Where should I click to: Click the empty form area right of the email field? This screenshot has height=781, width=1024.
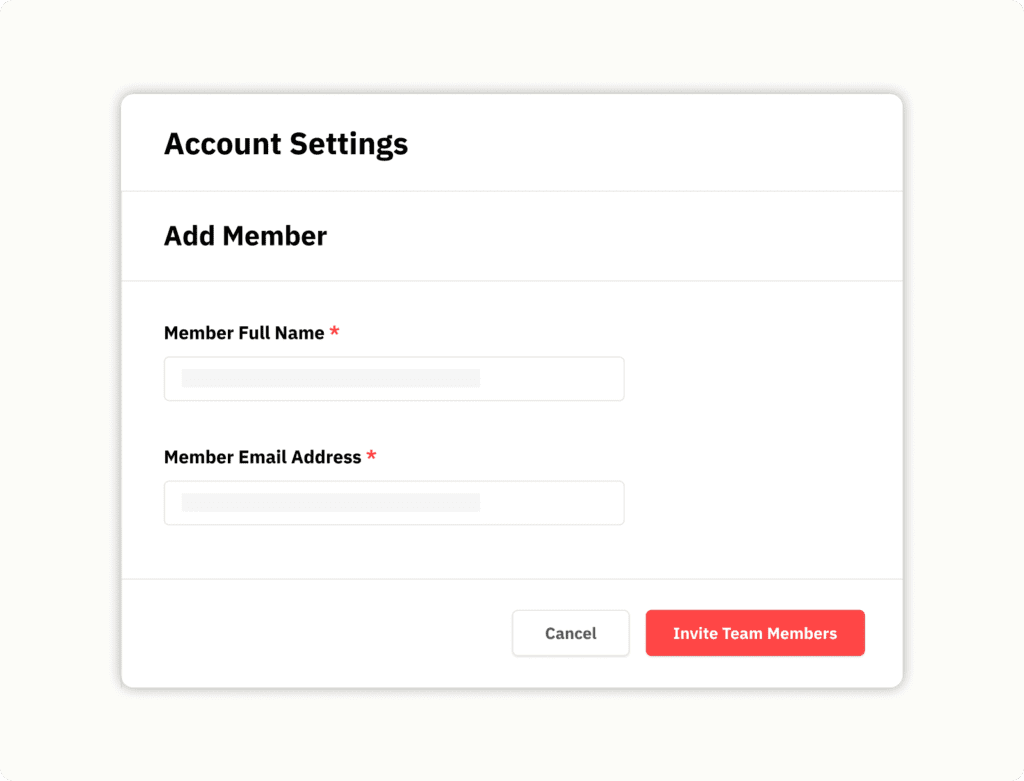[x=760, y=503]
